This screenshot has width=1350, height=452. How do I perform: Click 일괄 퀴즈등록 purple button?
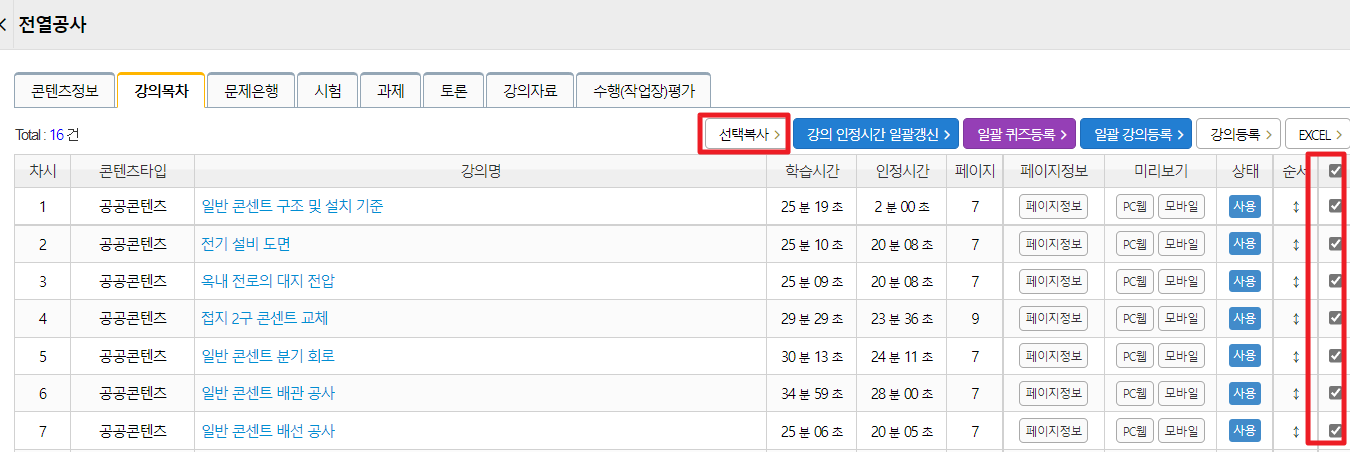click(1020, 133)
